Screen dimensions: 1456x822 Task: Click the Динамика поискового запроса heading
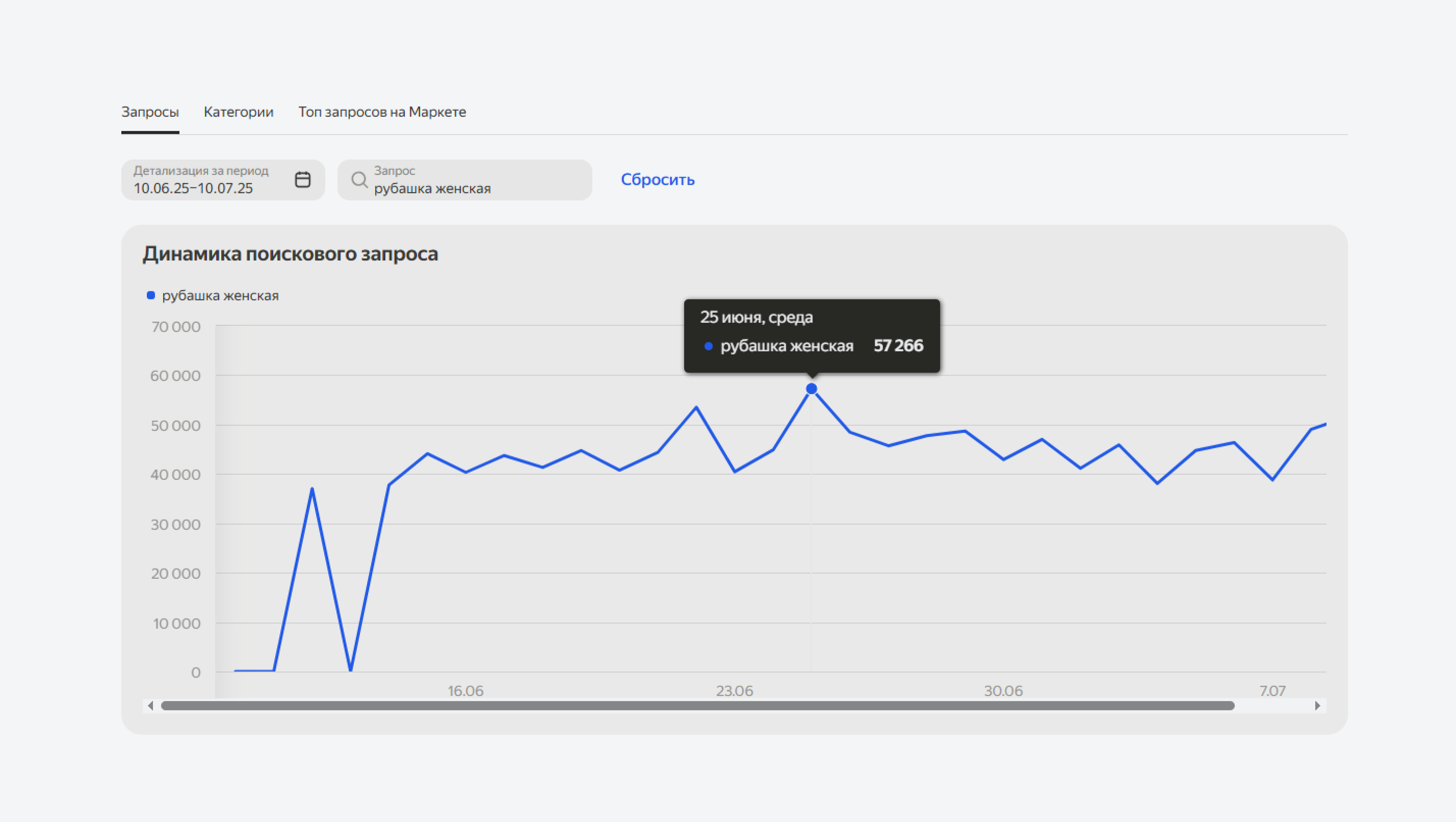[x=291, y=254]
